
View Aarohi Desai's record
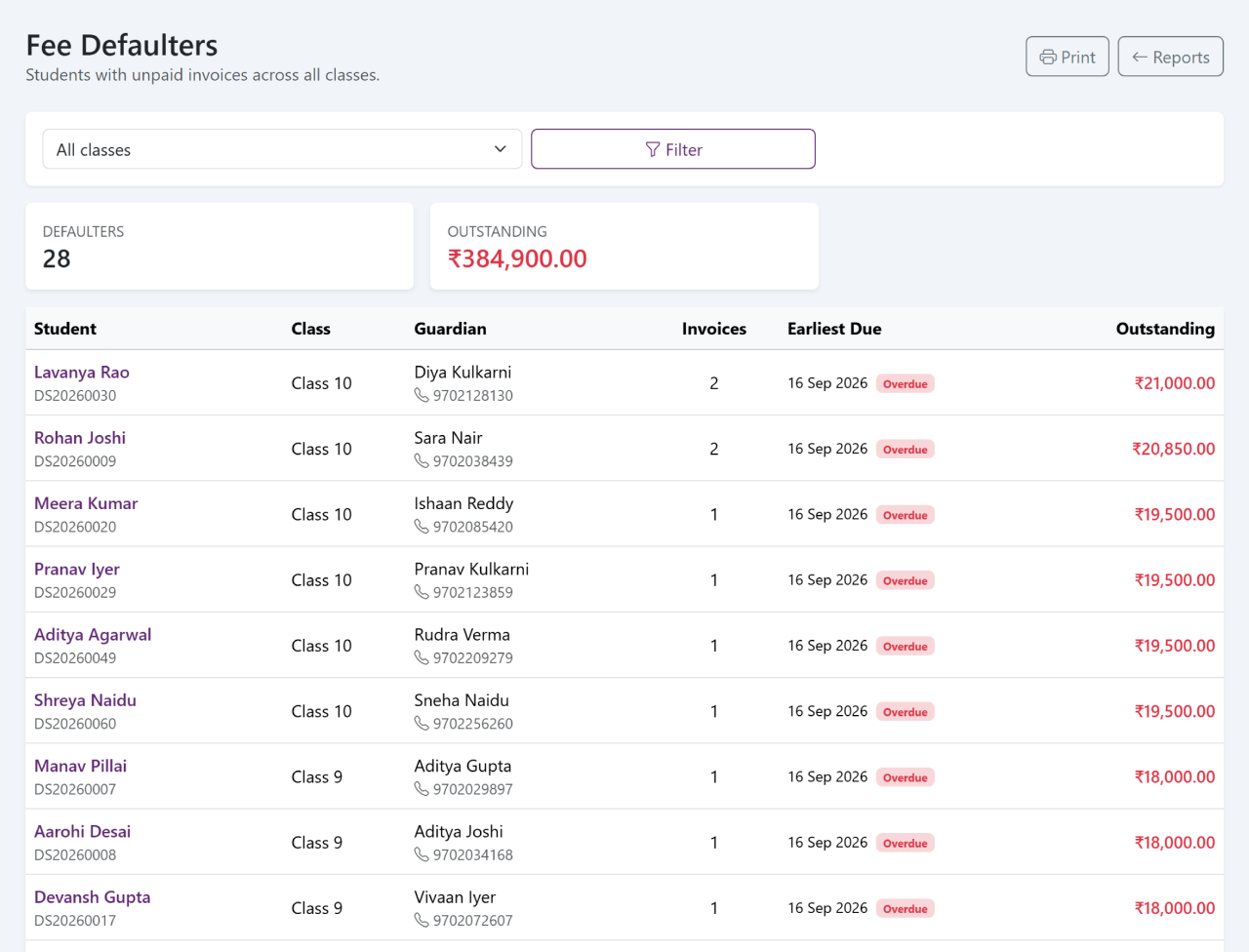point(82,831)
